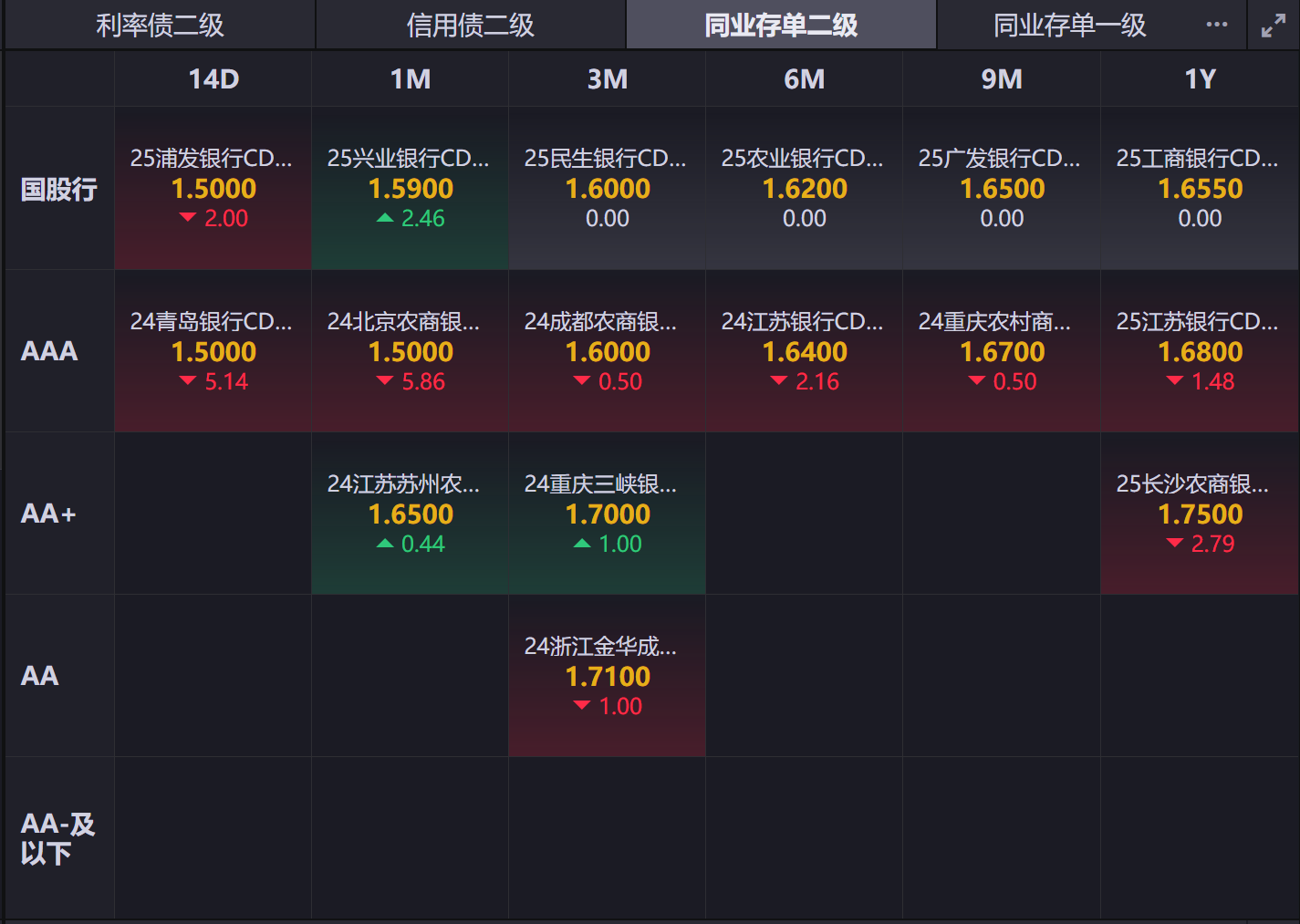Open 24青岛银行CD cell in AAA row

(x=213, y=351)
